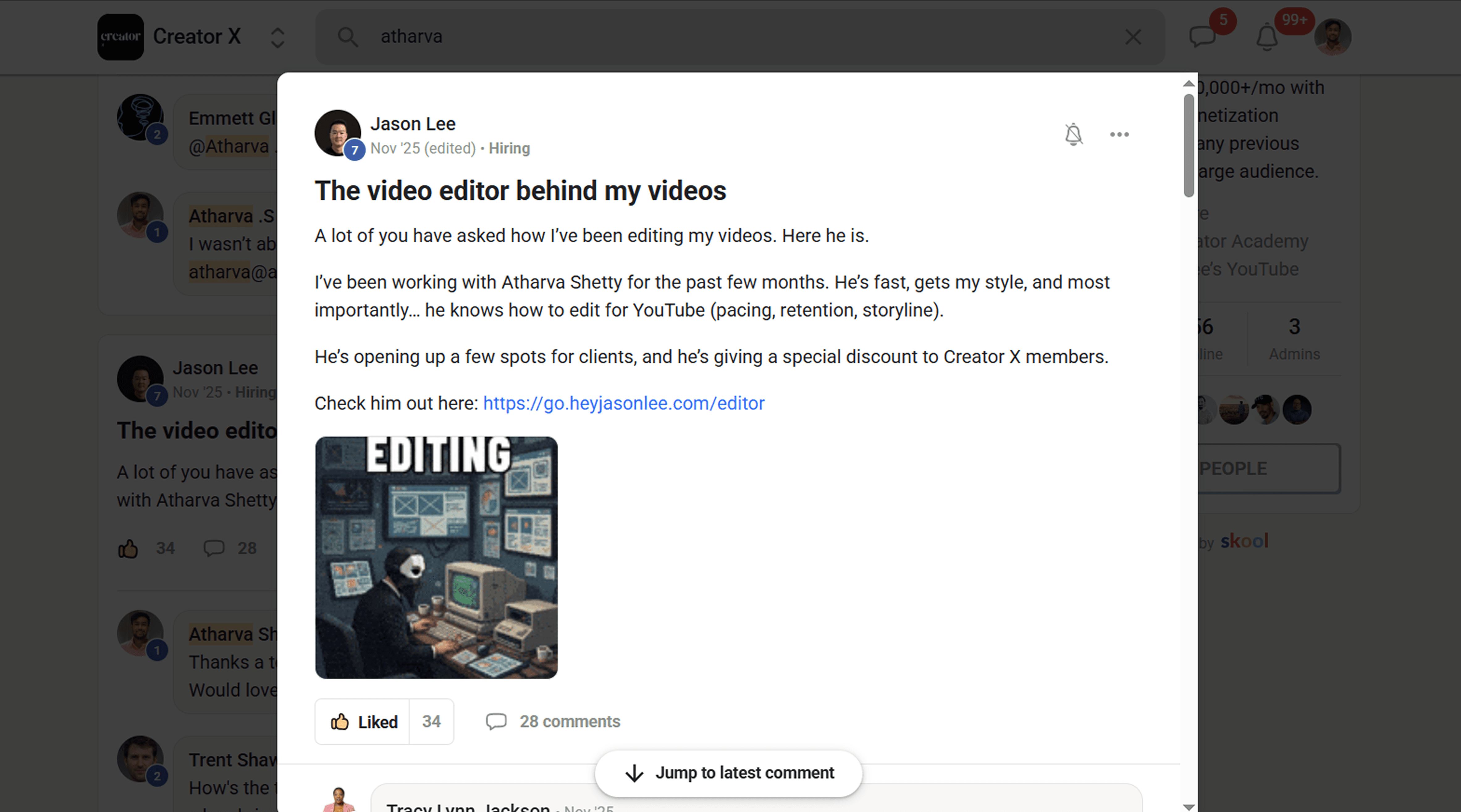
Task: Clear the search with X icon
Action: [1133, 37]
